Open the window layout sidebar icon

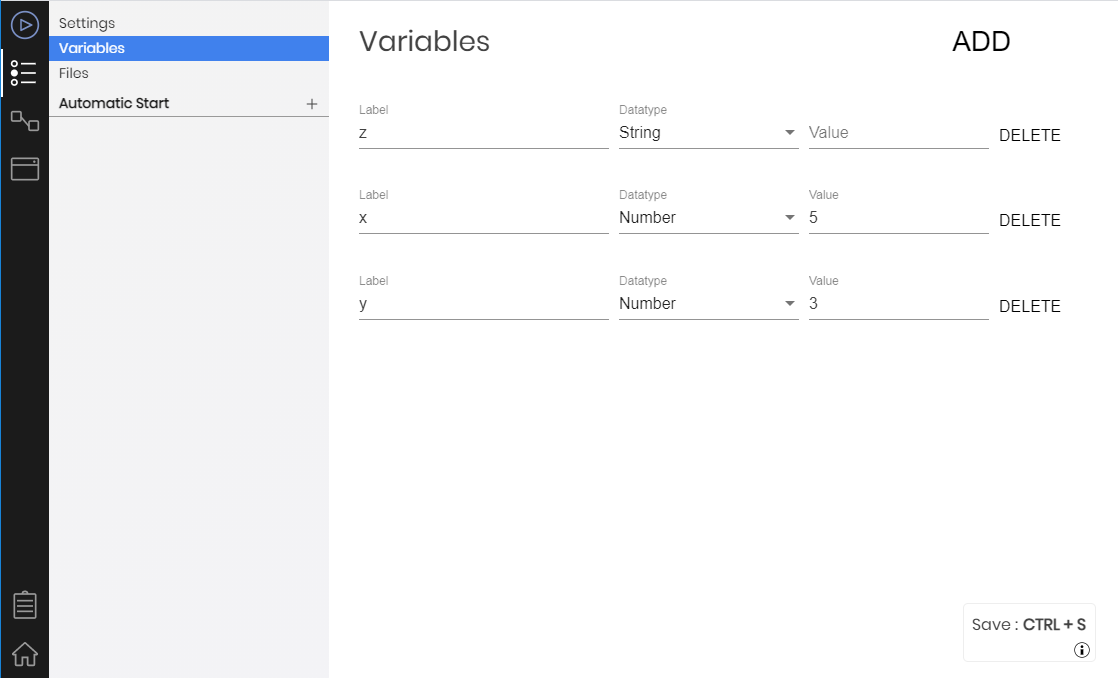pyautogui.click(x=25, y=169)
